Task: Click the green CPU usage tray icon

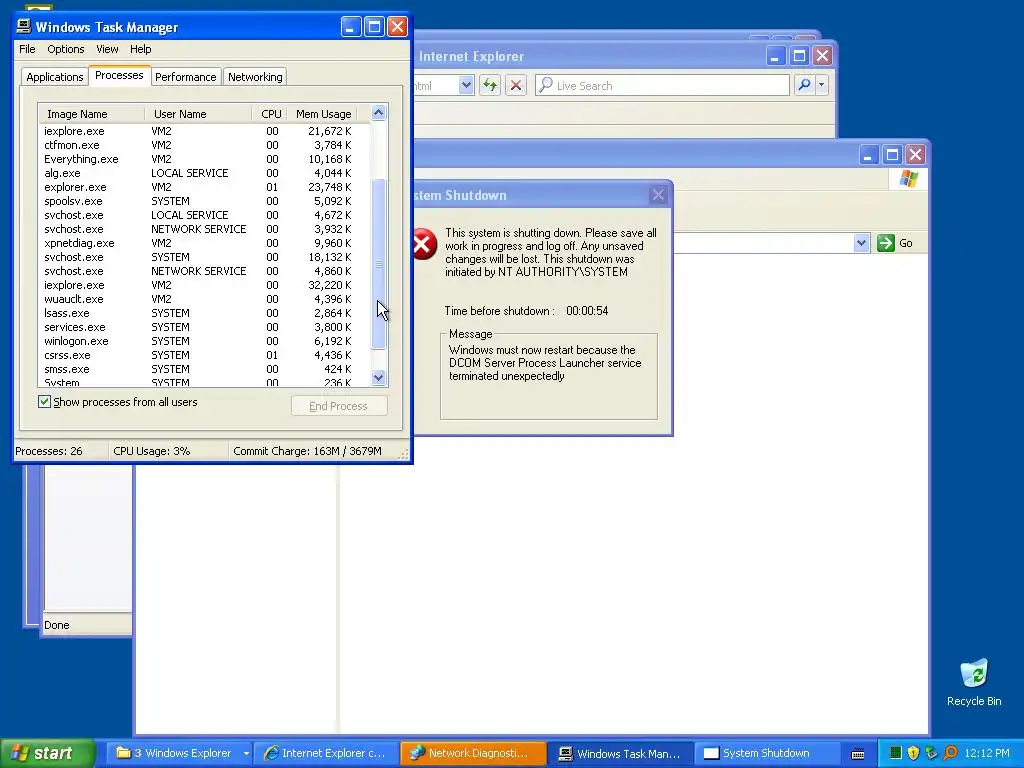Action: click(896, 753)
